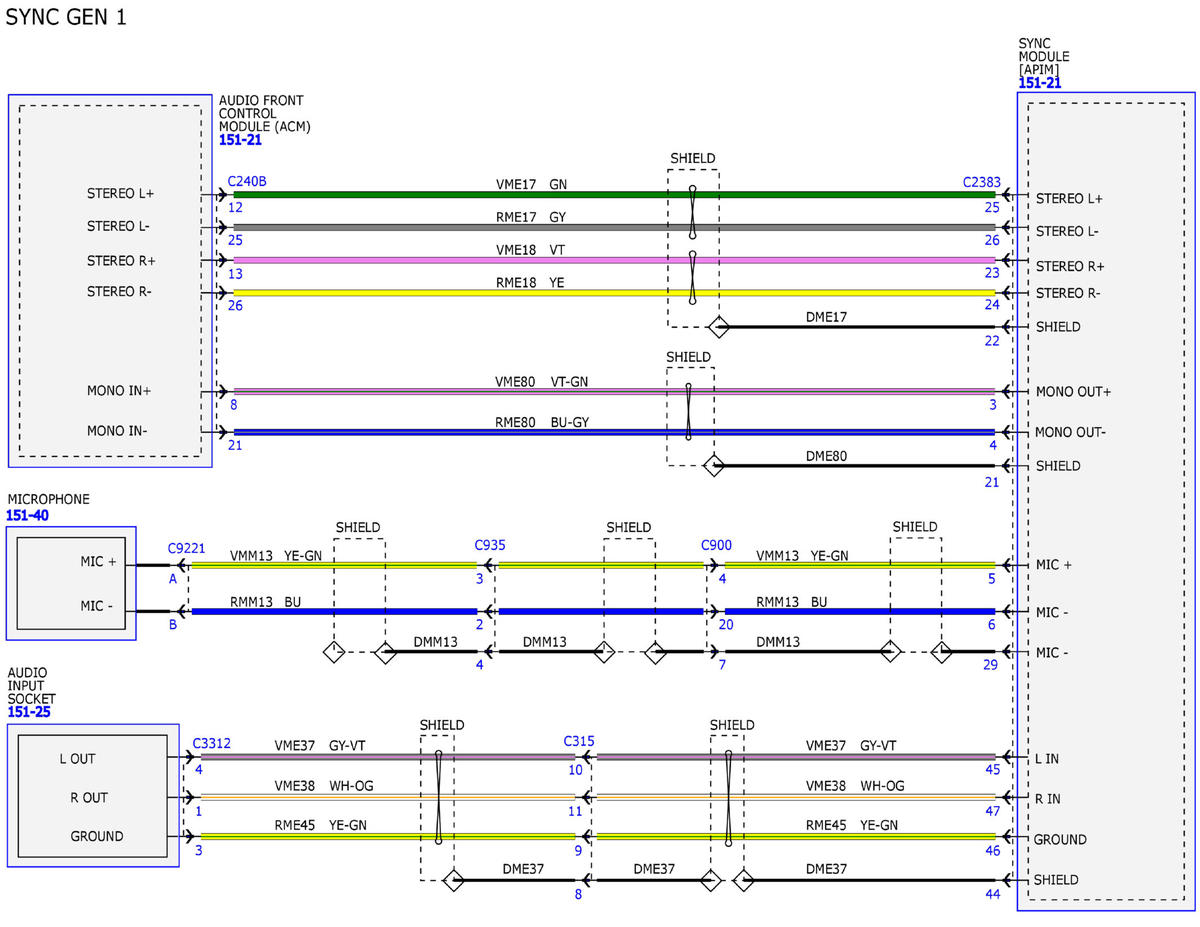The image size is (1200, 927).
Task: Select the yellow RME18 wire line
Action: (614, 293)
